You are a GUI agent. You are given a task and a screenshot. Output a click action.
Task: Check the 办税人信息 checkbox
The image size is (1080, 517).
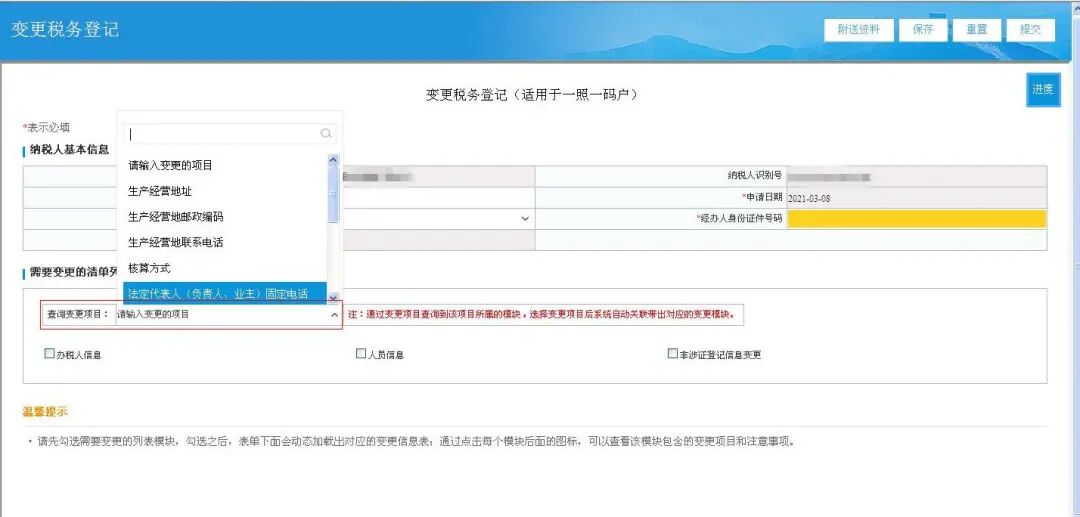[49, 353]
